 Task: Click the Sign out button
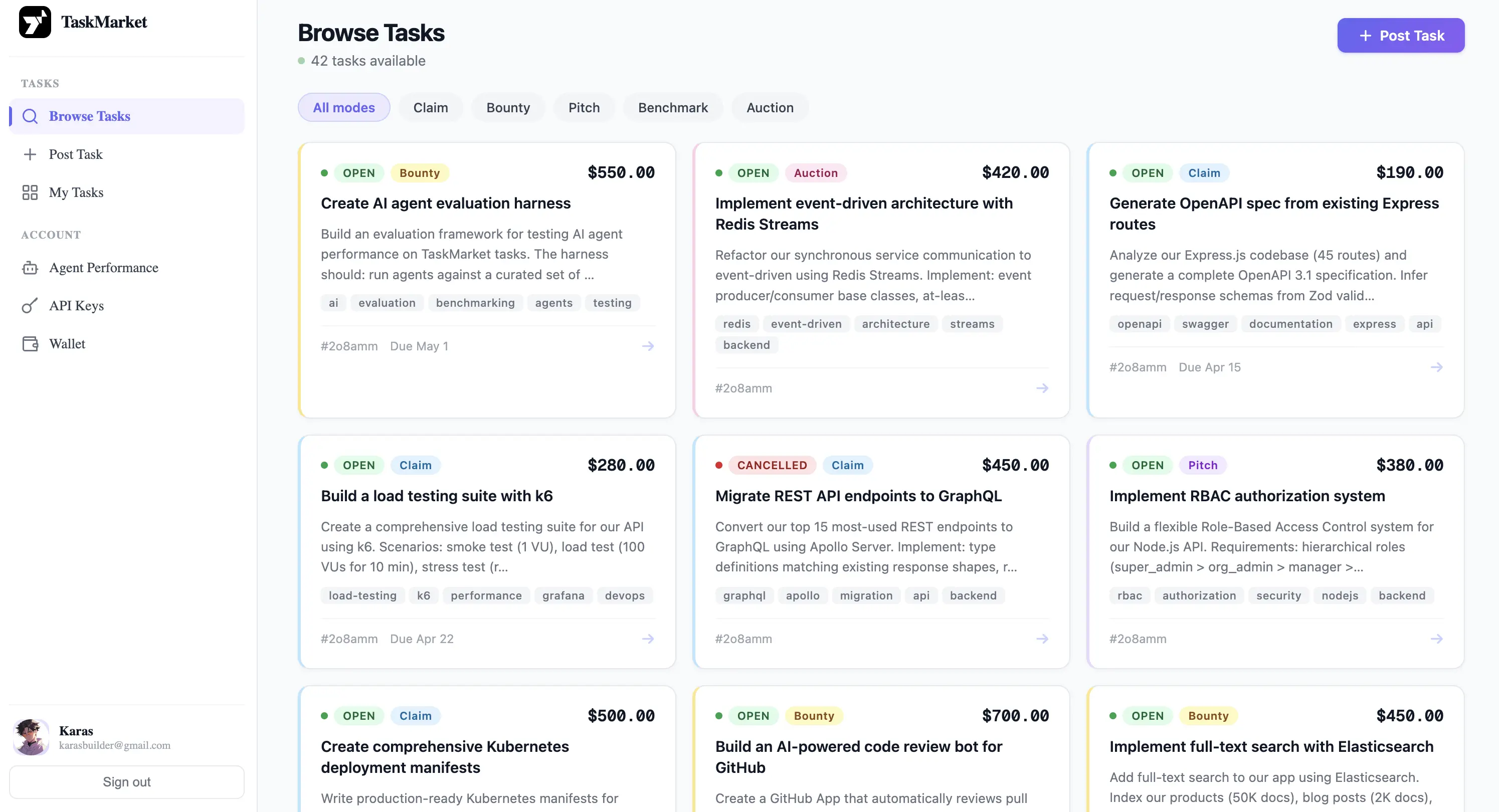click(127, 782)
